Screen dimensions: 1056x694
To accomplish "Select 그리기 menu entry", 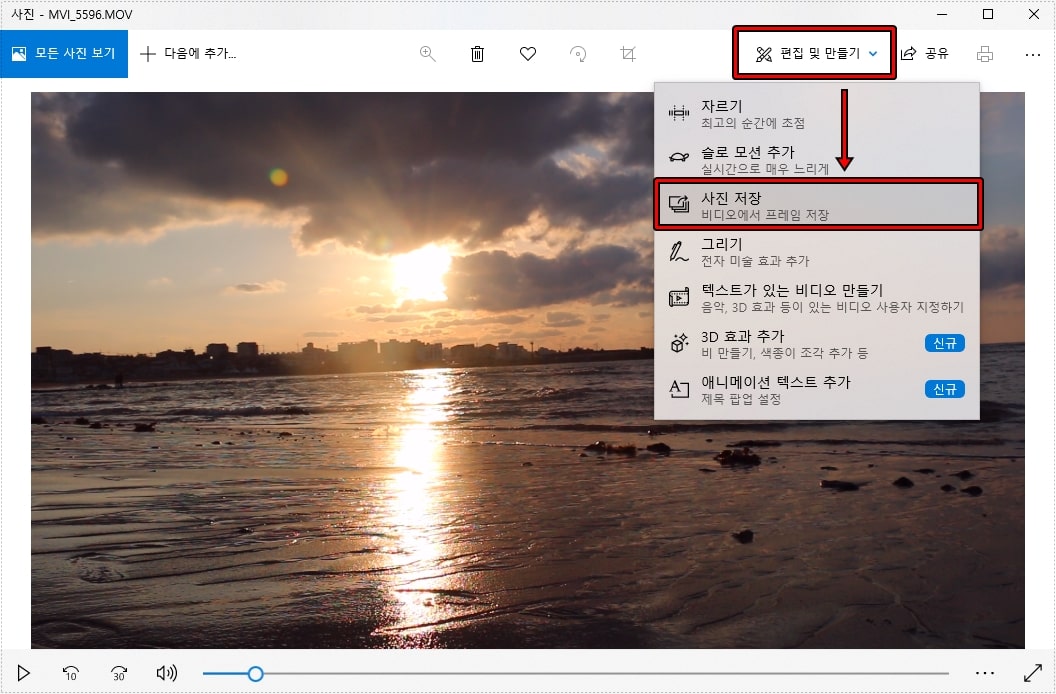I will pos(816,251).
